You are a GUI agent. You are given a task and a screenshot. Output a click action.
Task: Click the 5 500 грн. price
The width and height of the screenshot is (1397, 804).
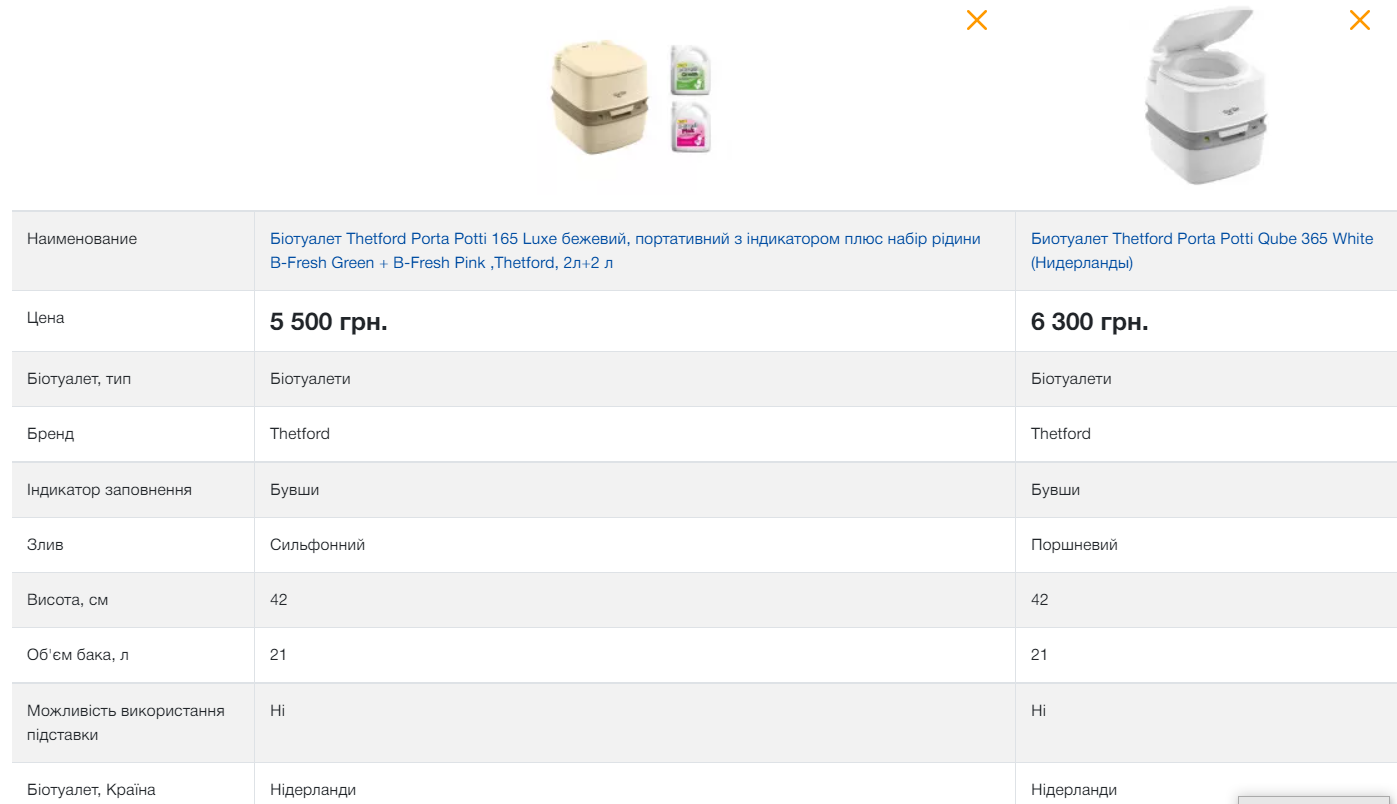[x=328, y=322]
